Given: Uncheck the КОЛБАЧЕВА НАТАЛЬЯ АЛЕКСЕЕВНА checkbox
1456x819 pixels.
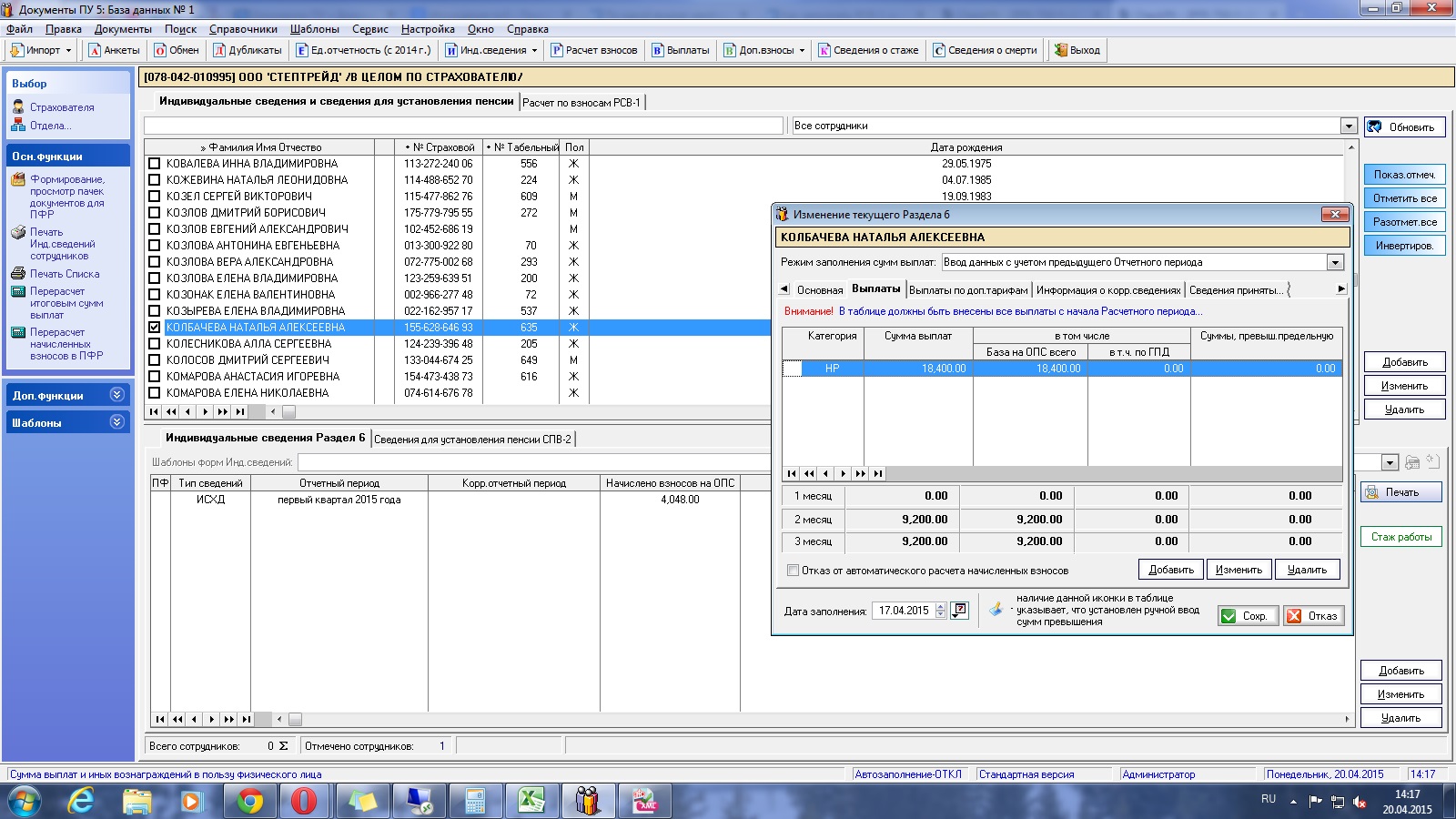Looking at the screenshot, I should [x=155, y=328].
